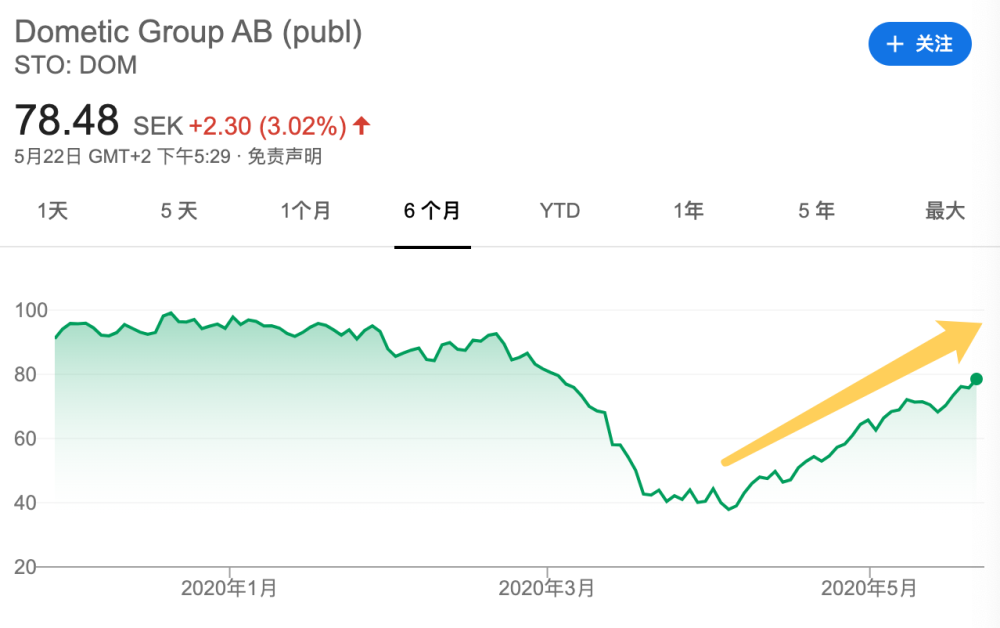Click the 2020年3月 axis label
Viewport: 1000px width, 628px height.
548,588
